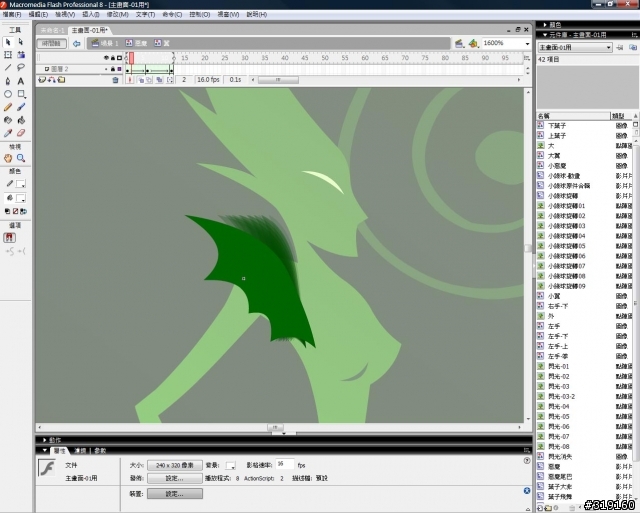The width and height of the screenshot is (640, 513).
Task: Click the Add Motion Guide icon
Action: 51,80
